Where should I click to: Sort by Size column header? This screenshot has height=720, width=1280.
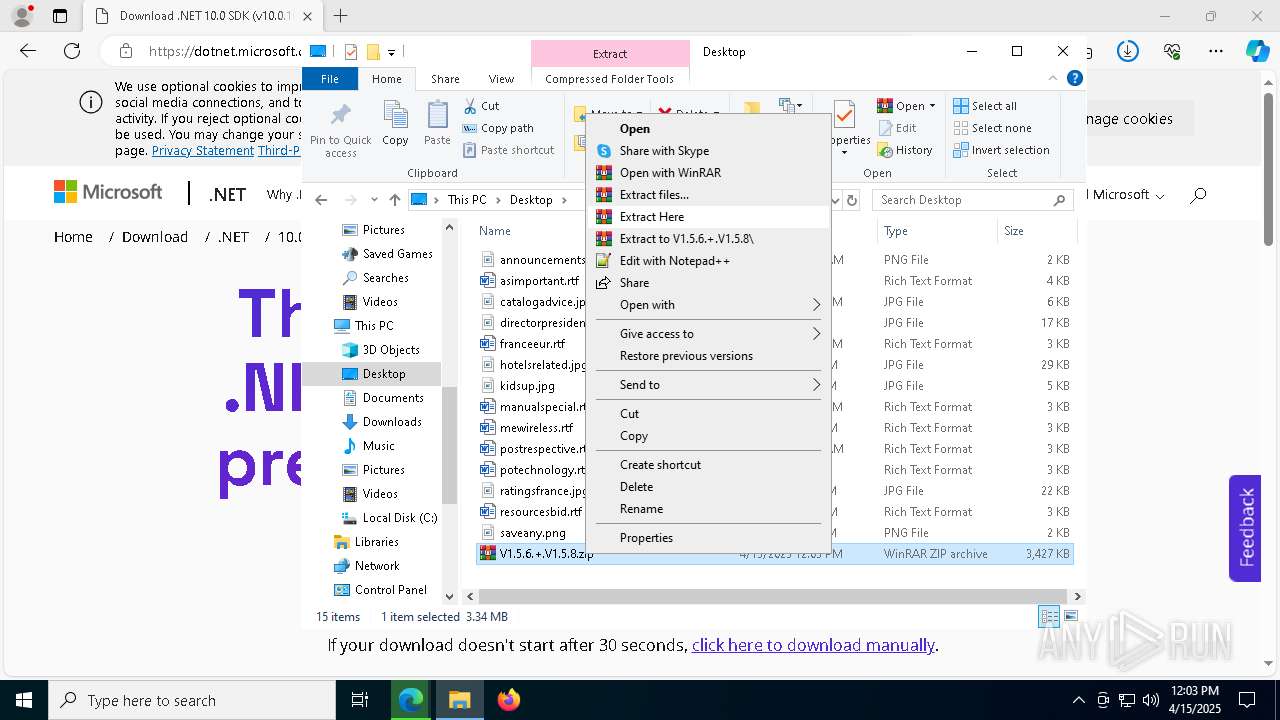(x=1035, y=231)
